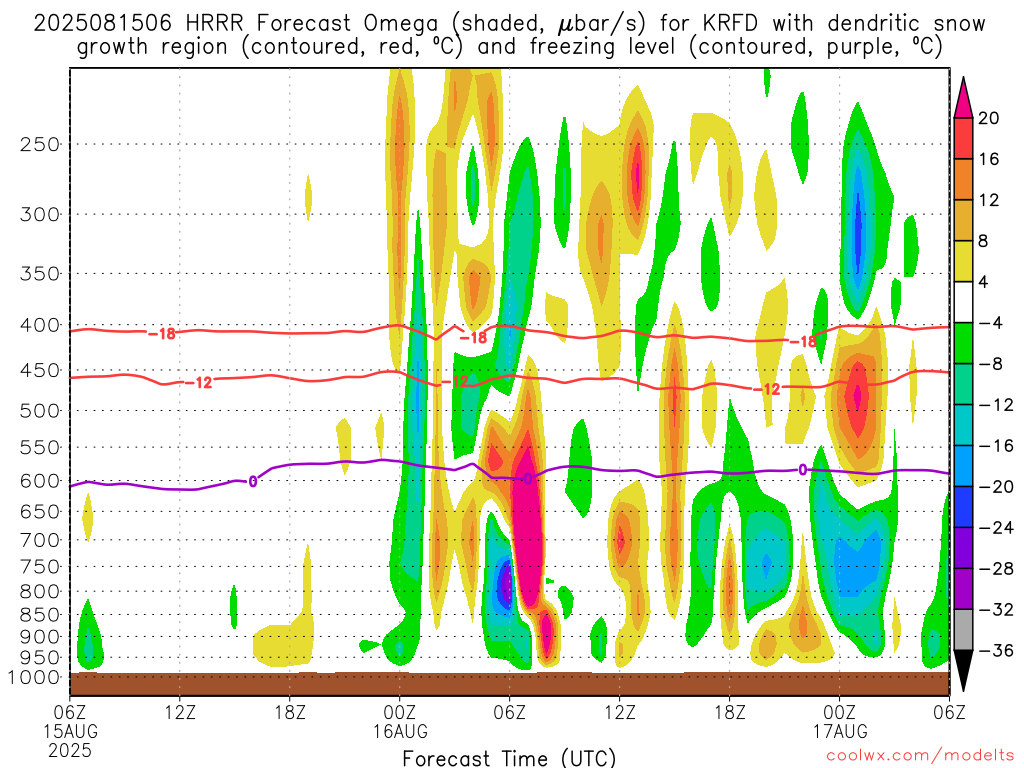Viewport: 1024px width, 768px height.
Task: Click the 17AUG date label
Action: (840, 731)
